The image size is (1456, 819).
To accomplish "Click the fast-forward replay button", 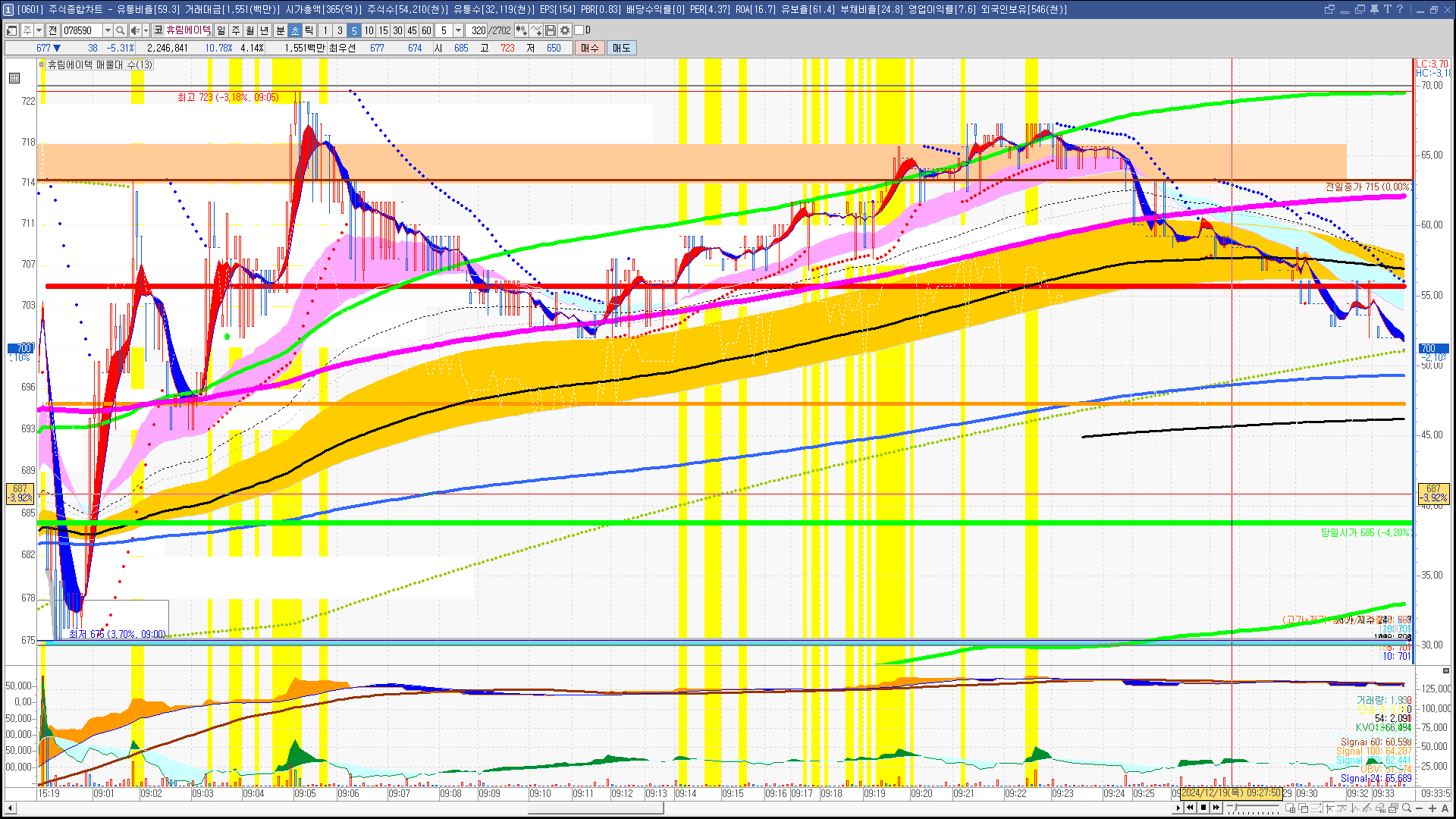I will coord(1216,808).
